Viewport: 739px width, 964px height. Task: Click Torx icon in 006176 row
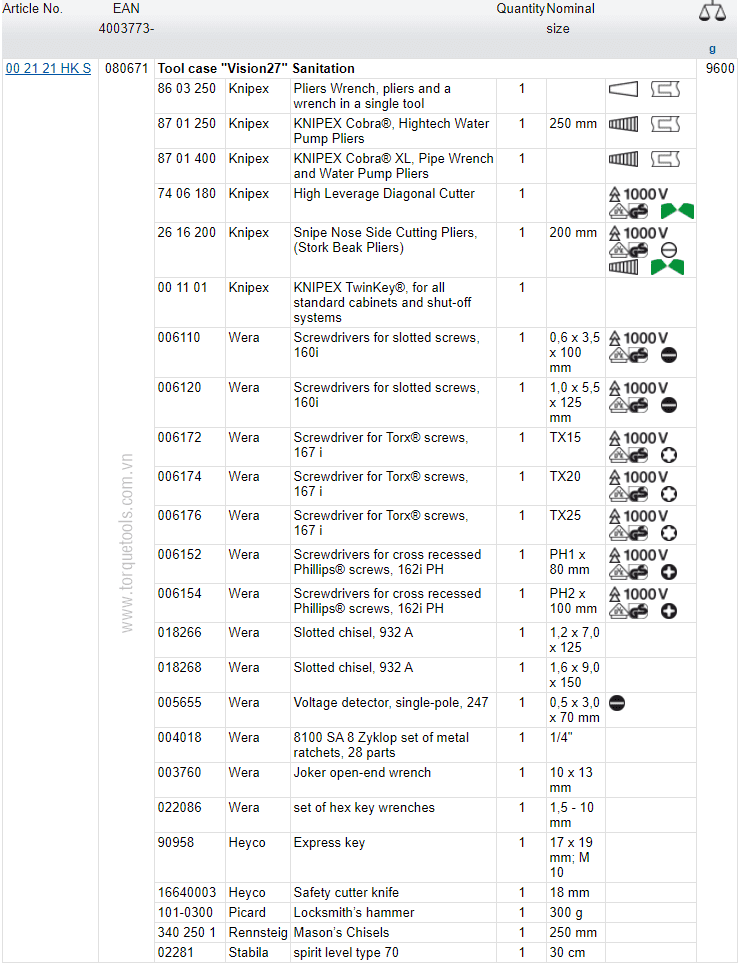point(669,533)
